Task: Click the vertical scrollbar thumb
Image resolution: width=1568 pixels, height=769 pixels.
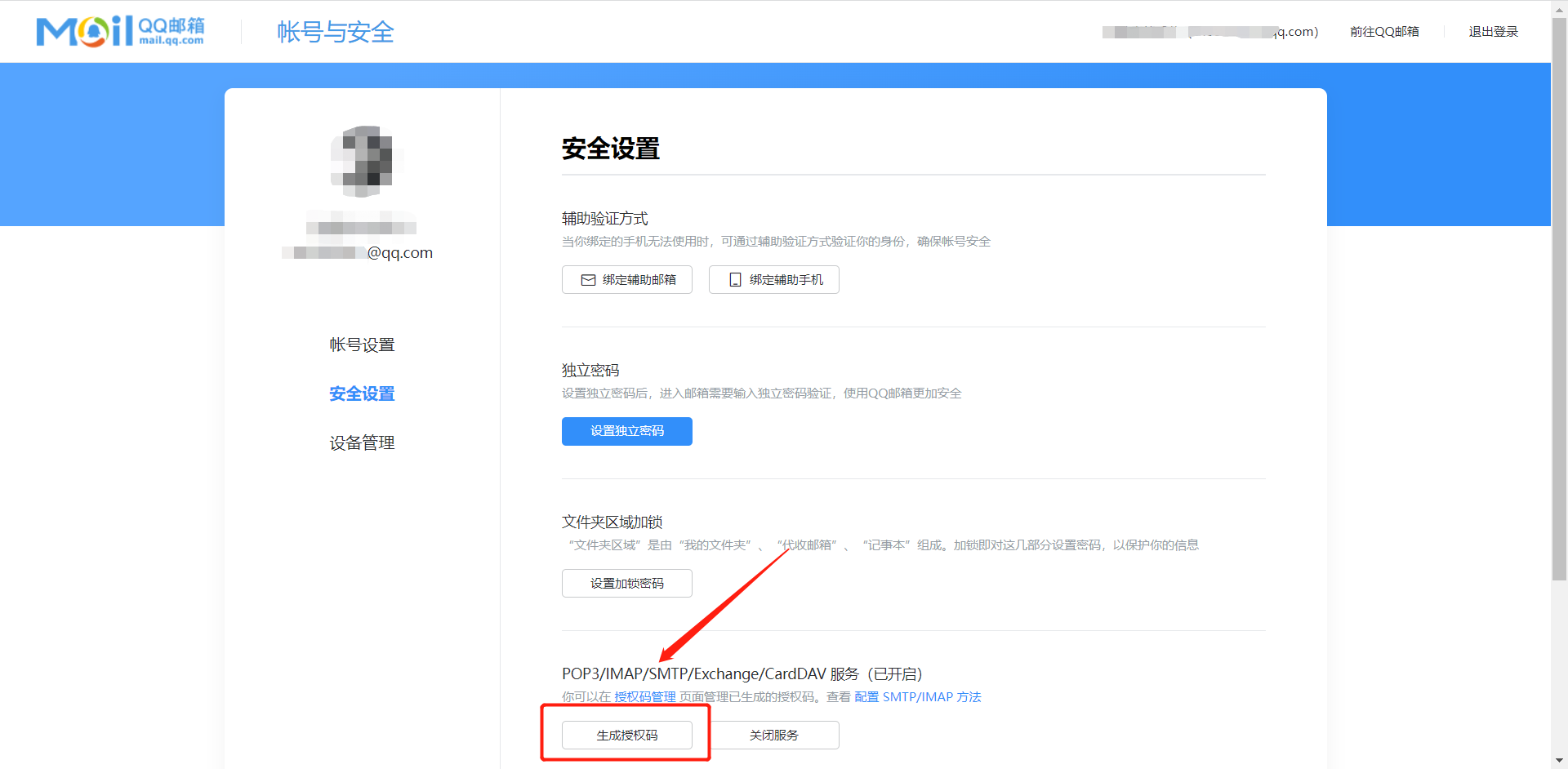Action: tap(1559, 299)
